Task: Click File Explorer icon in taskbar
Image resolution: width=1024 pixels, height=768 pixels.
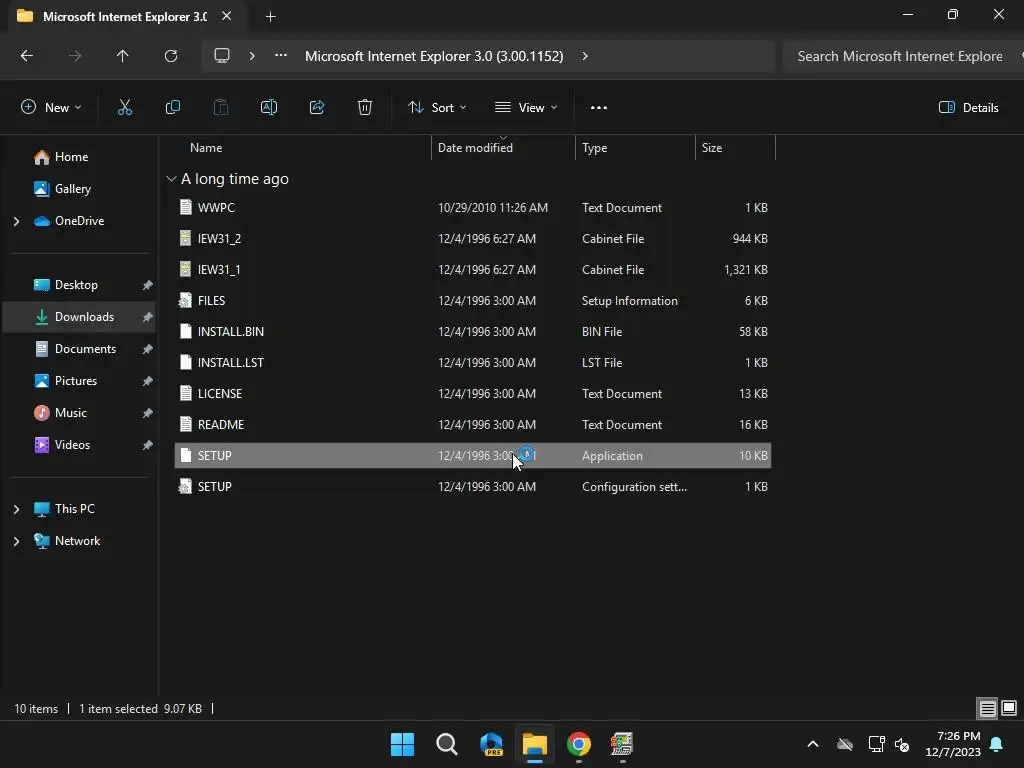Action: [x=534, y=744]
